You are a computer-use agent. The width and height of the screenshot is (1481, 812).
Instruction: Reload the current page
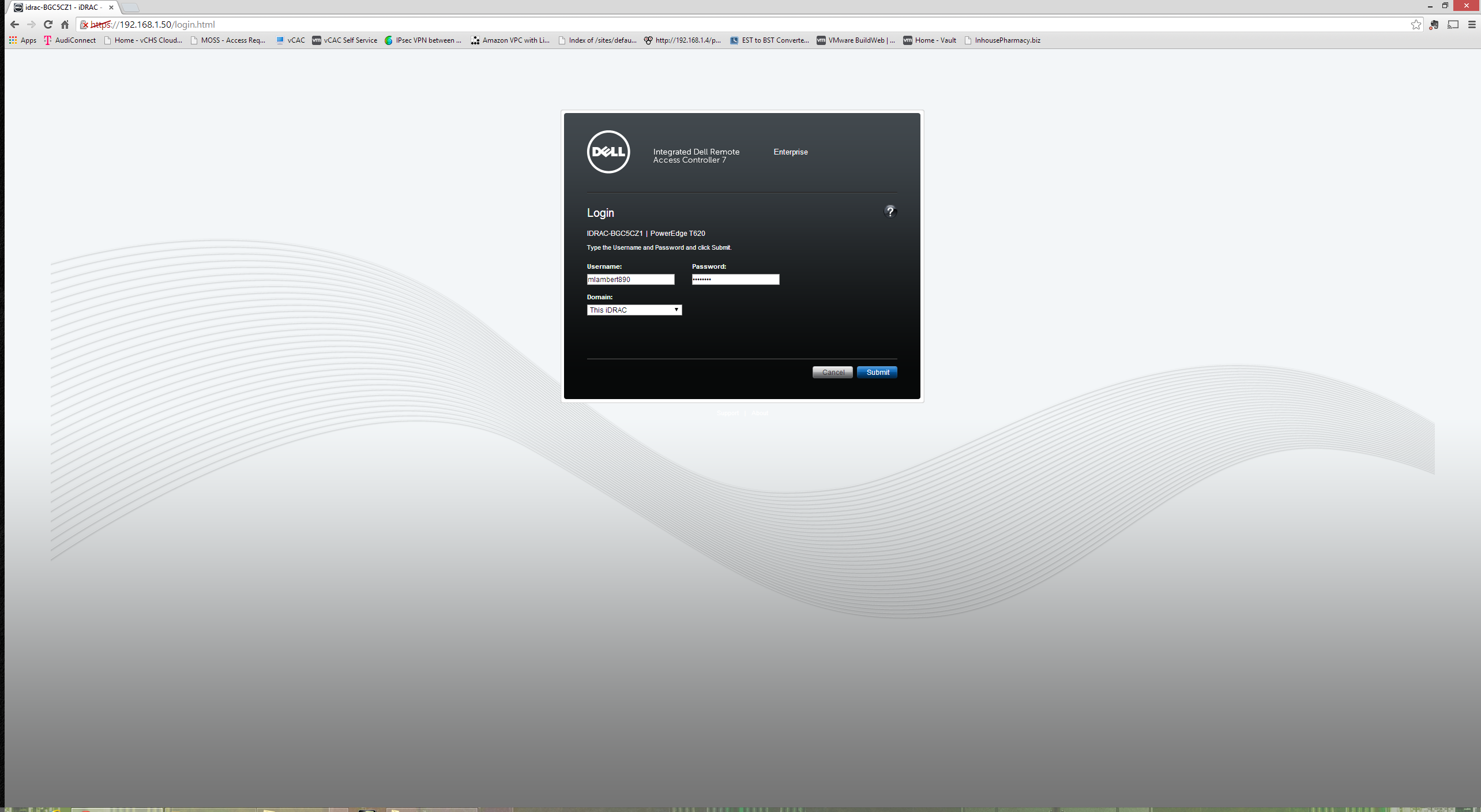coord(48,24)
